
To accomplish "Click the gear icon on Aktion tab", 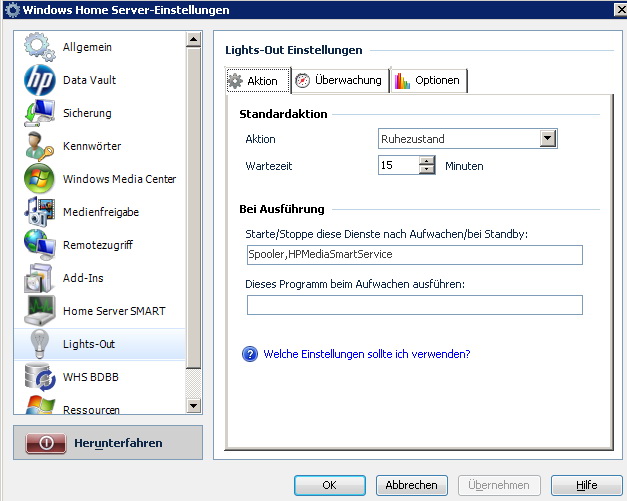I will click(x=235, y=81).
